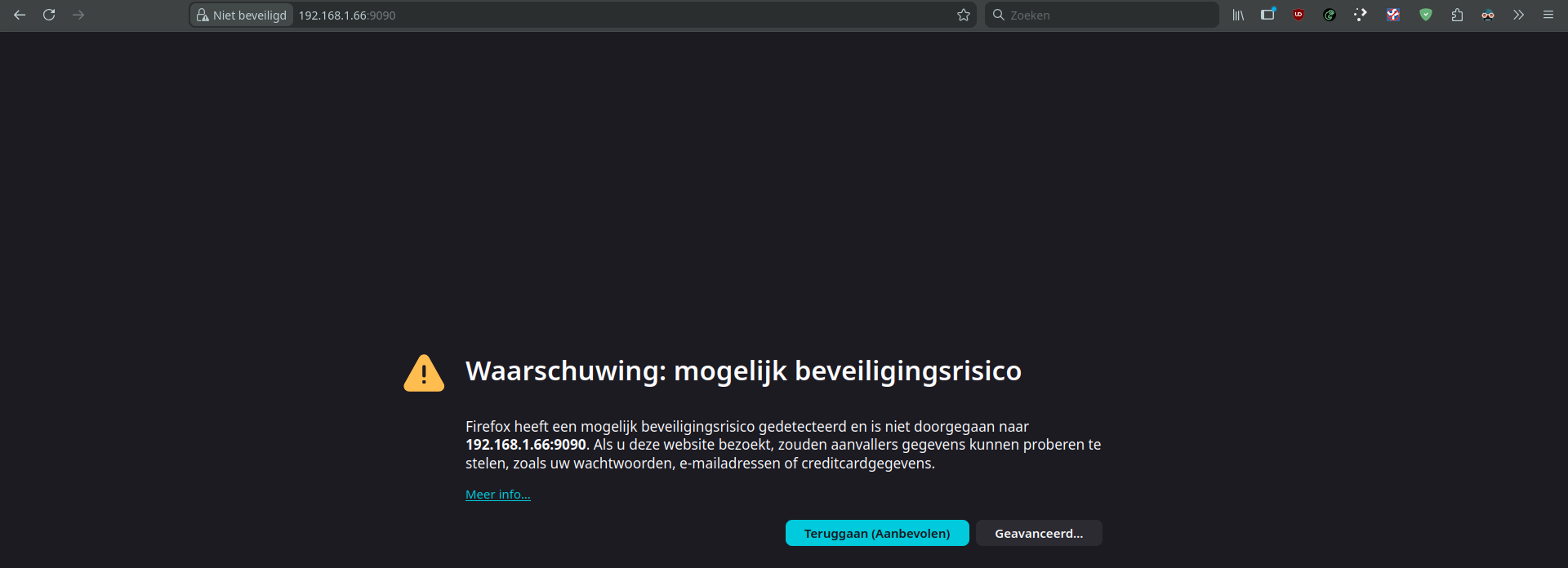
Task: Go back to the previous page
Action: click(20, 15)
